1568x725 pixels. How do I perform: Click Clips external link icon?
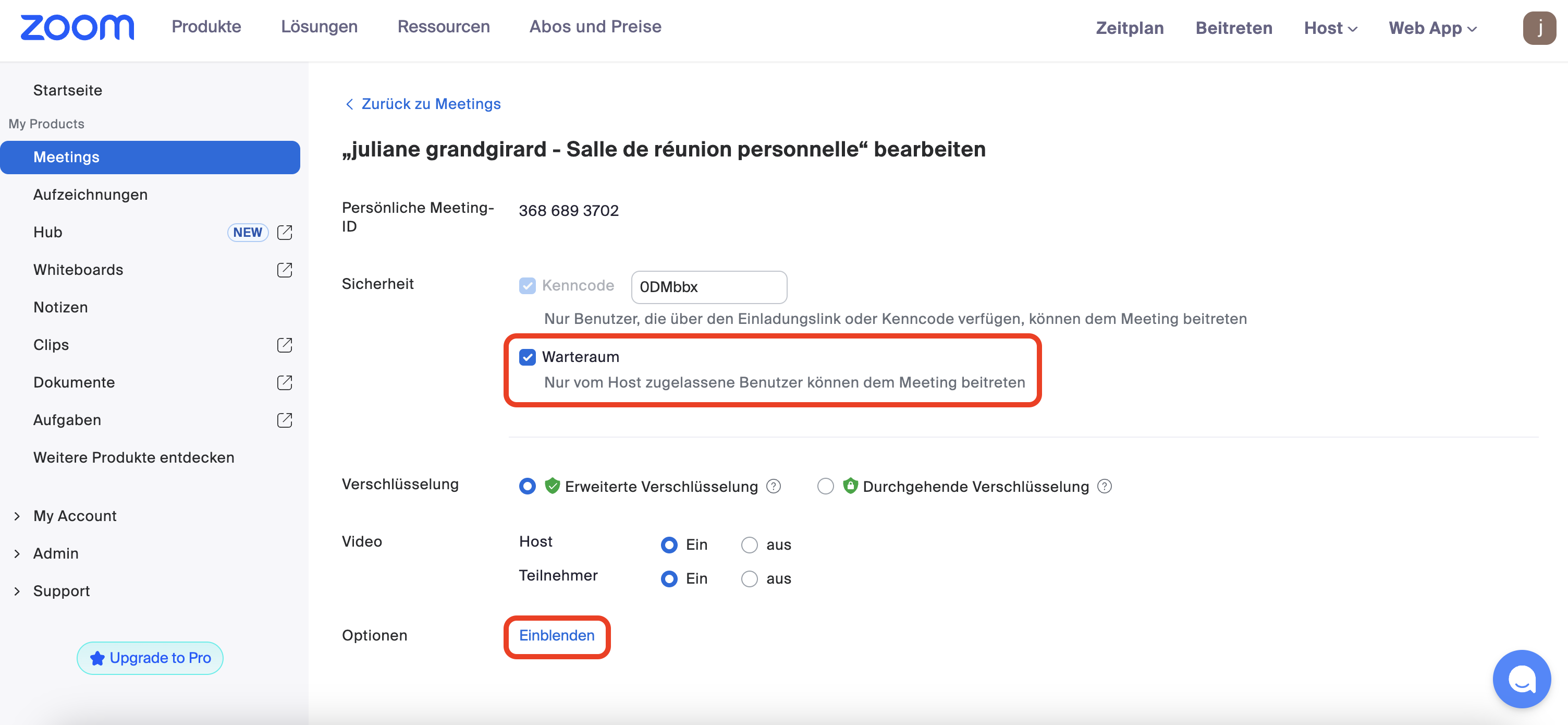[x=284, y=345]
